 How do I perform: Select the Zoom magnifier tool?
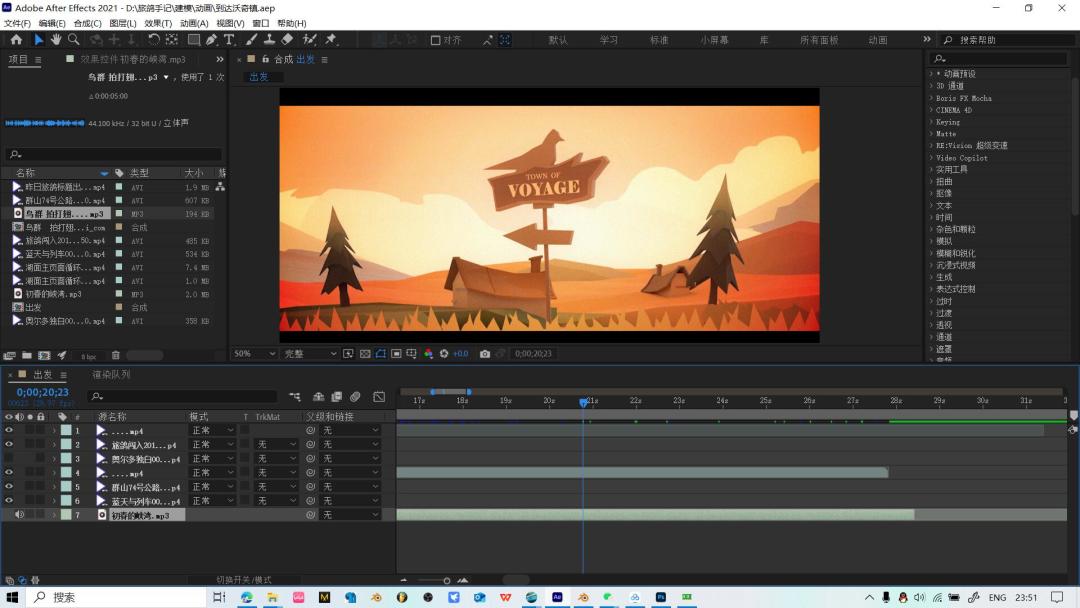(x=73, y=40)
